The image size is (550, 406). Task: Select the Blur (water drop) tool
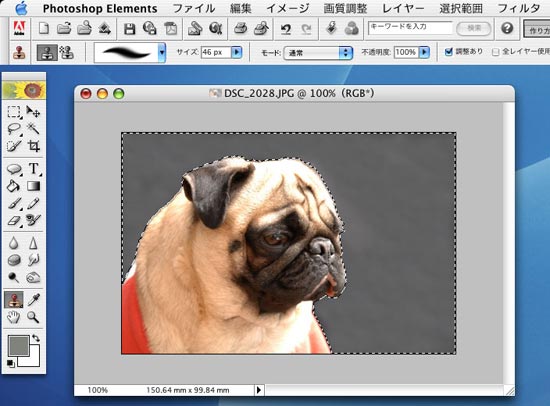(x=14, y=243)
